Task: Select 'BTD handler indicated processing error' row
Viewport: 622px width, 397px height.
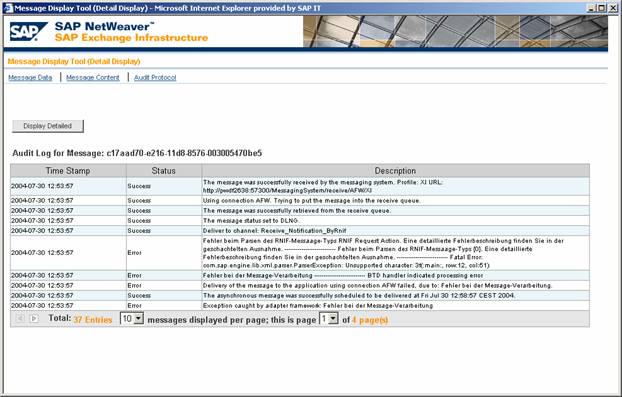Action: [x=300, y=275]
